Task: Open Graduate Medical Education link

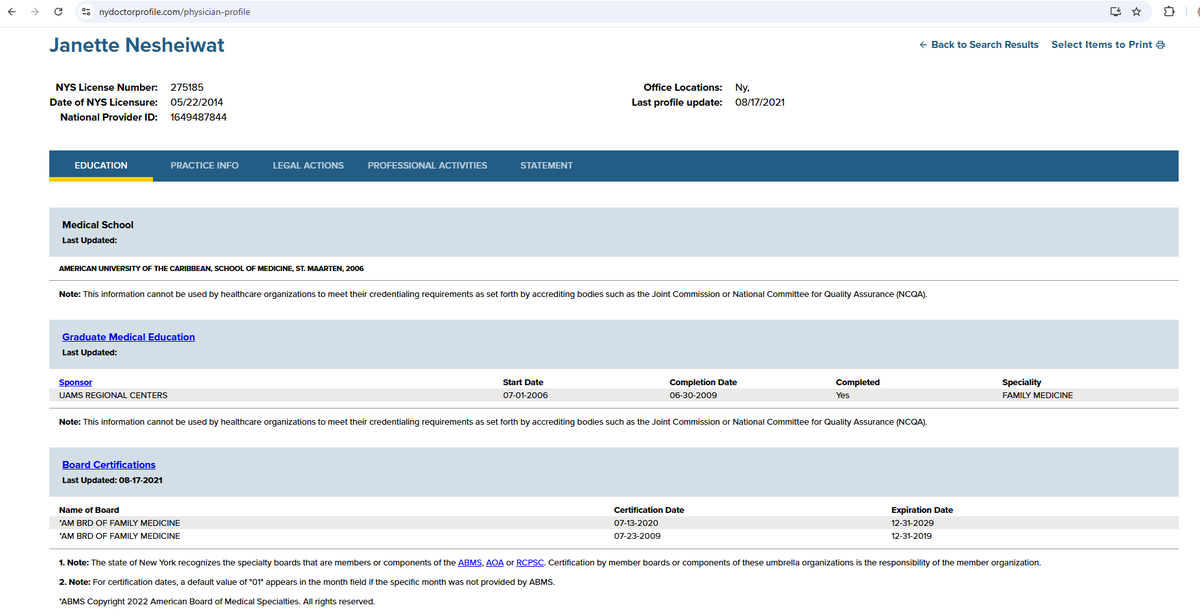Action: (x=128, y=337)
